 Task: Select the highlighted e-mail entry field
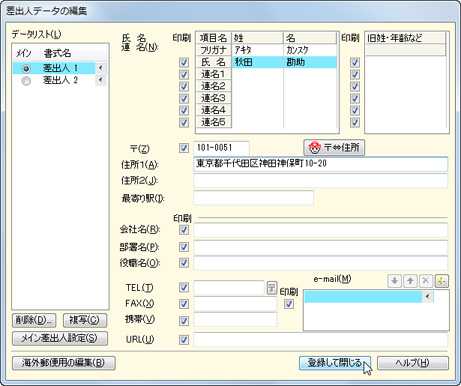pos(363,296)
